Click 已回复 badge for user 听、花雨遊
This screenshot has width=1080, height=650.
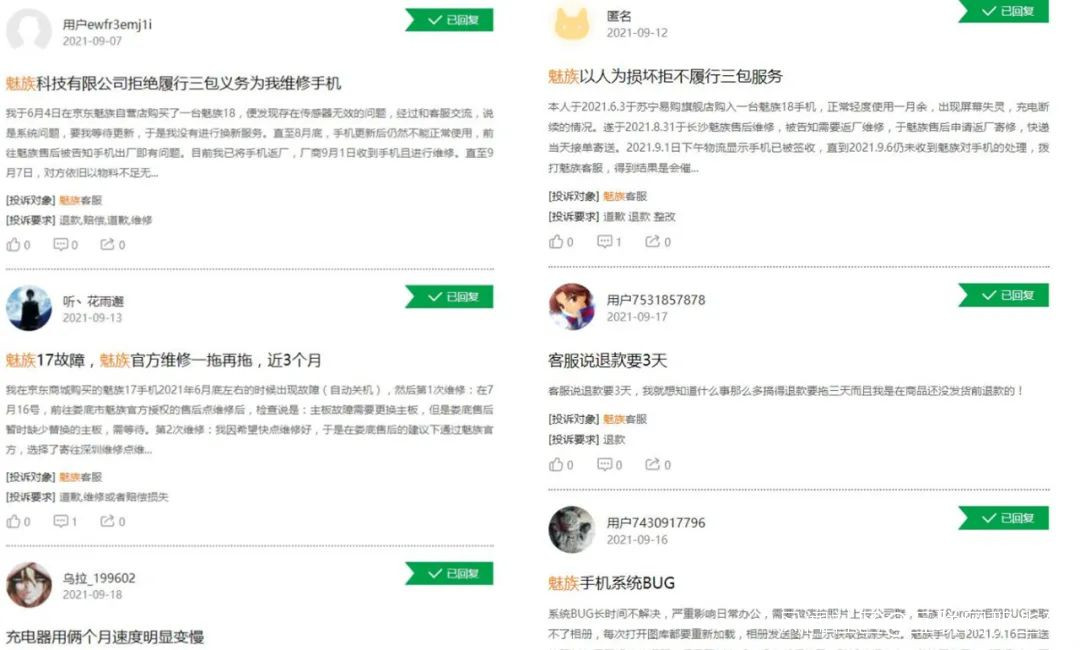(x=449, y=297)
